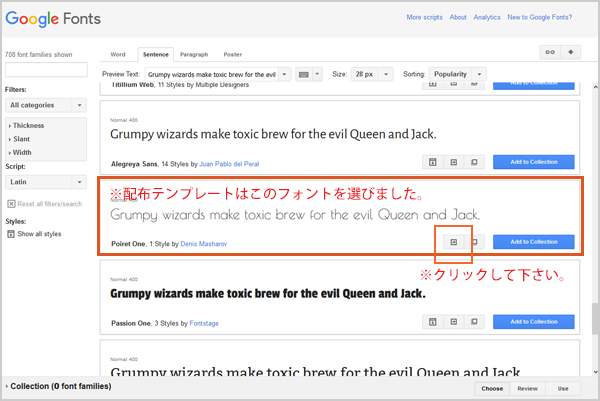Open the More scripts link
The height and width of the screenshot is (401, 600).
coord(424,17)
